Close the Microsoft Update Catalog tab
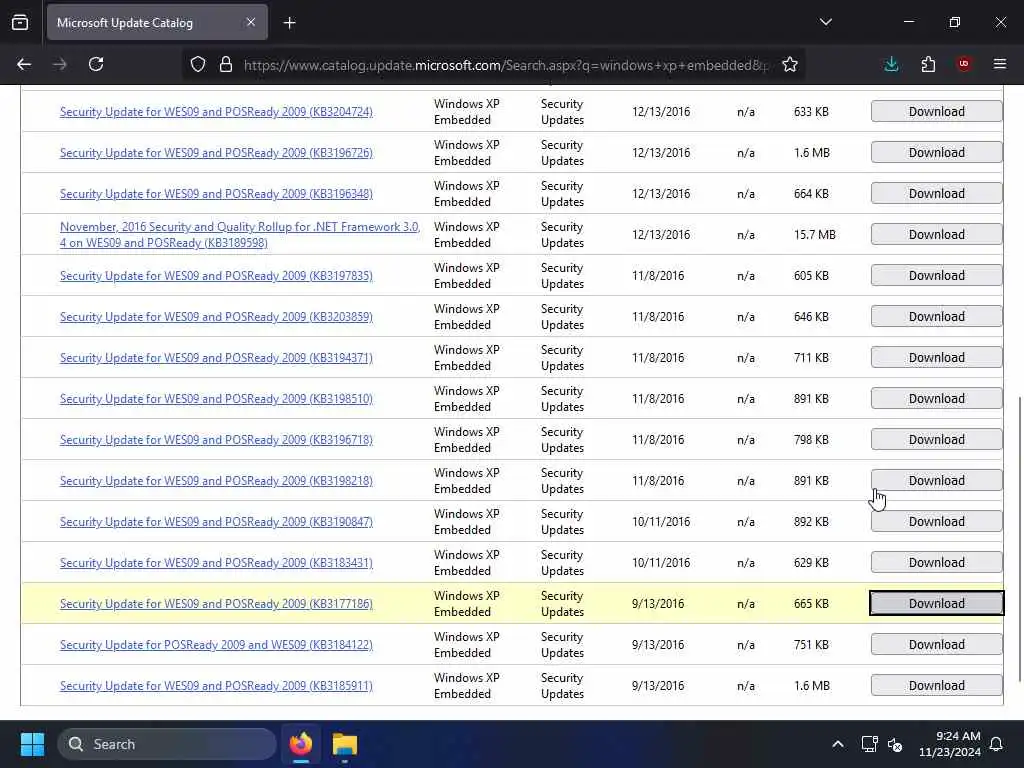 [x=251, y=22]
